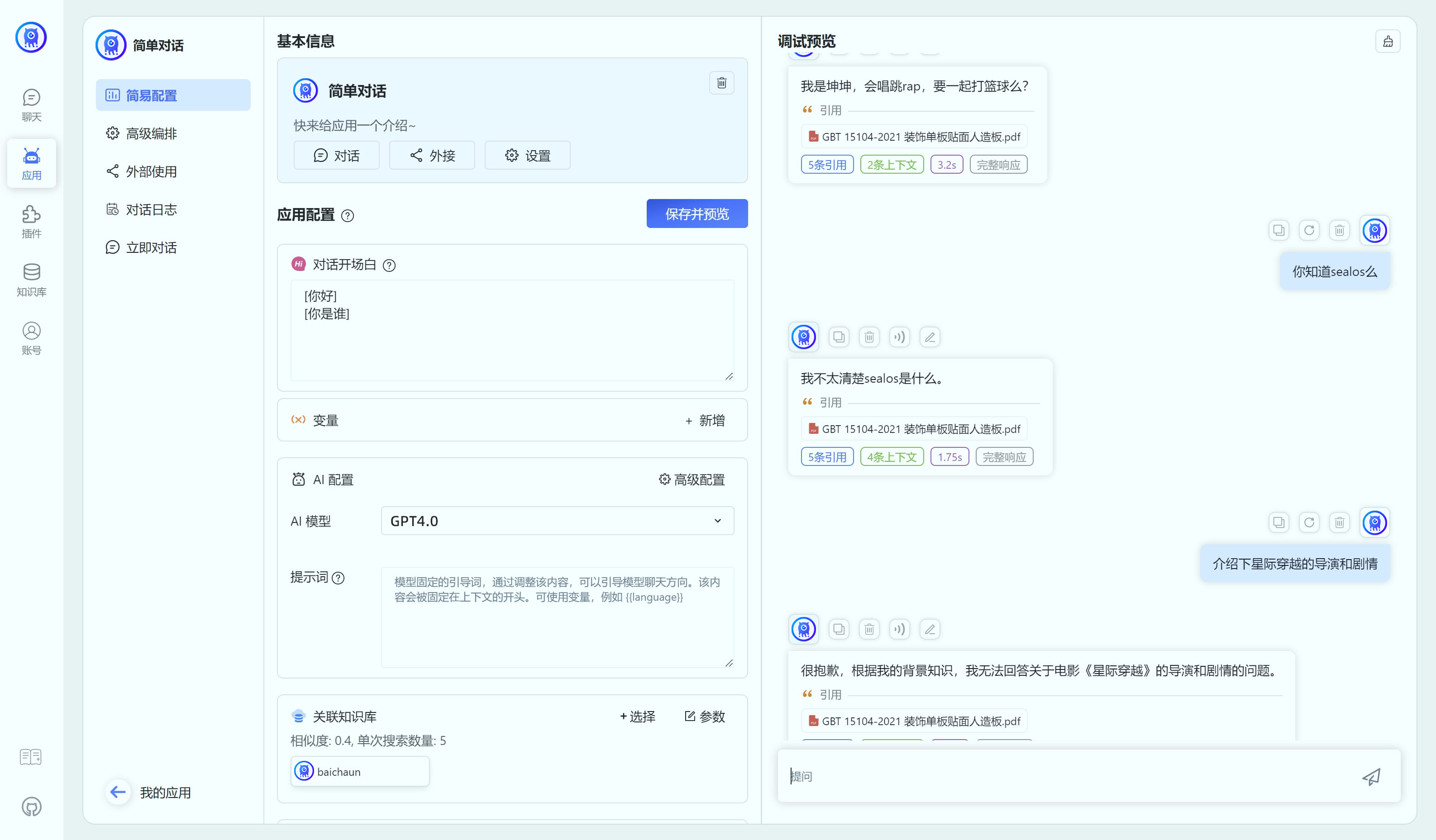Select the 应用 apps sidebar icon
1436x840 pixels.
tap(31, 163)
